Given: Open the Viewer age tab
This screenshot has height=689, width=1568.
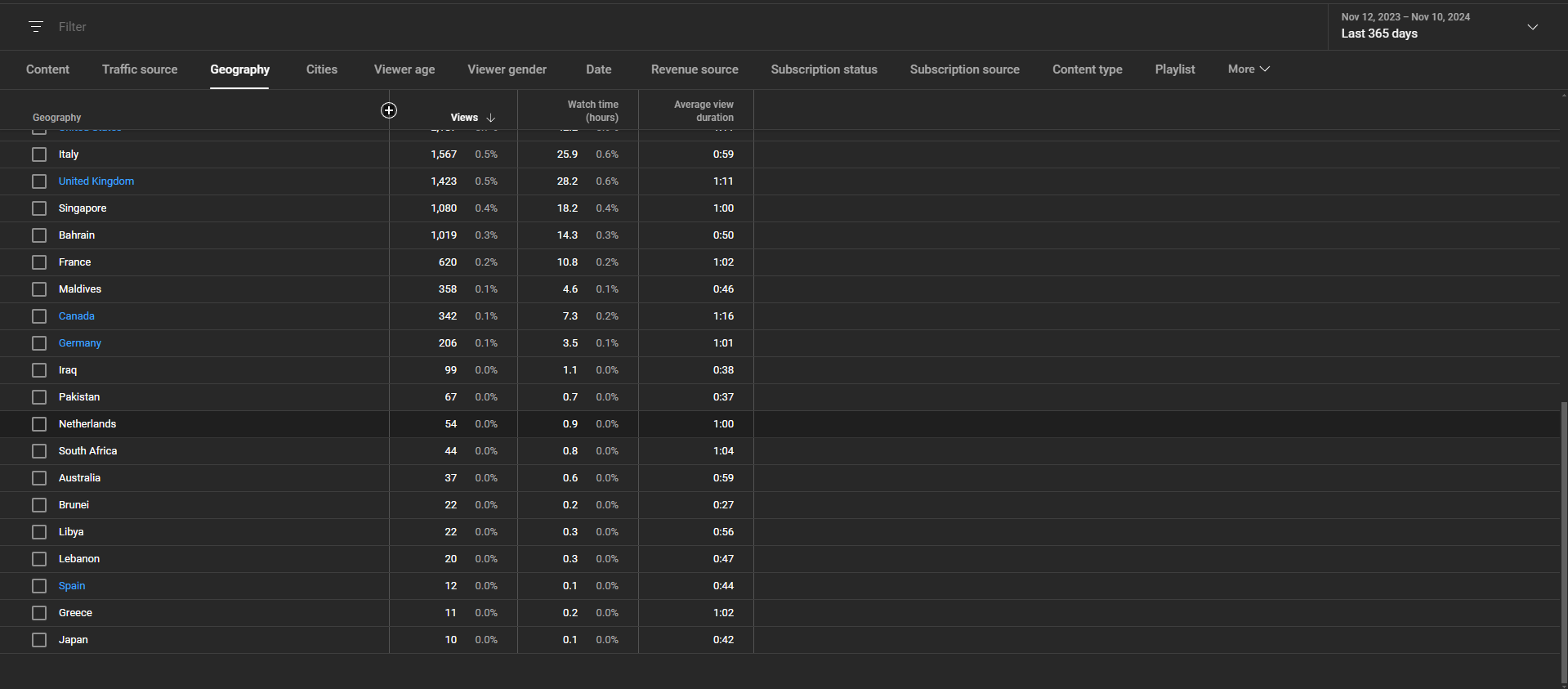Looking at the screenshot, I should [404, 69].
